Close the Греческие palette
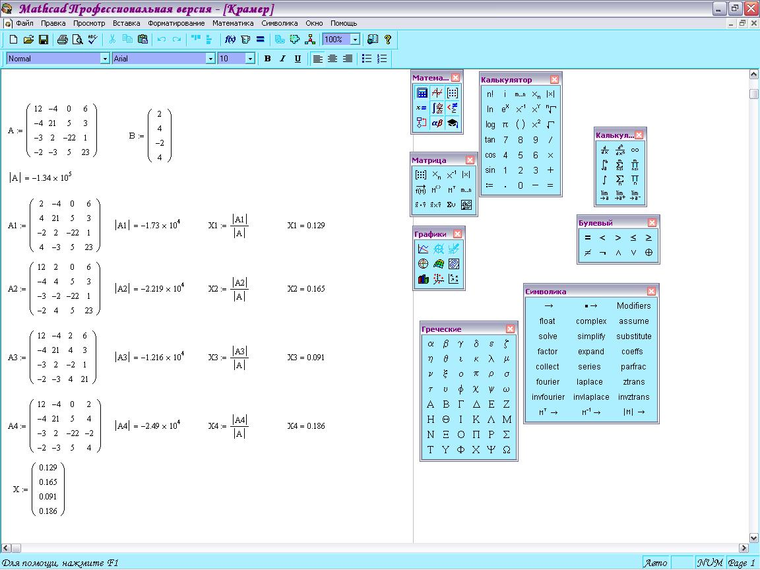 (512, 328)
